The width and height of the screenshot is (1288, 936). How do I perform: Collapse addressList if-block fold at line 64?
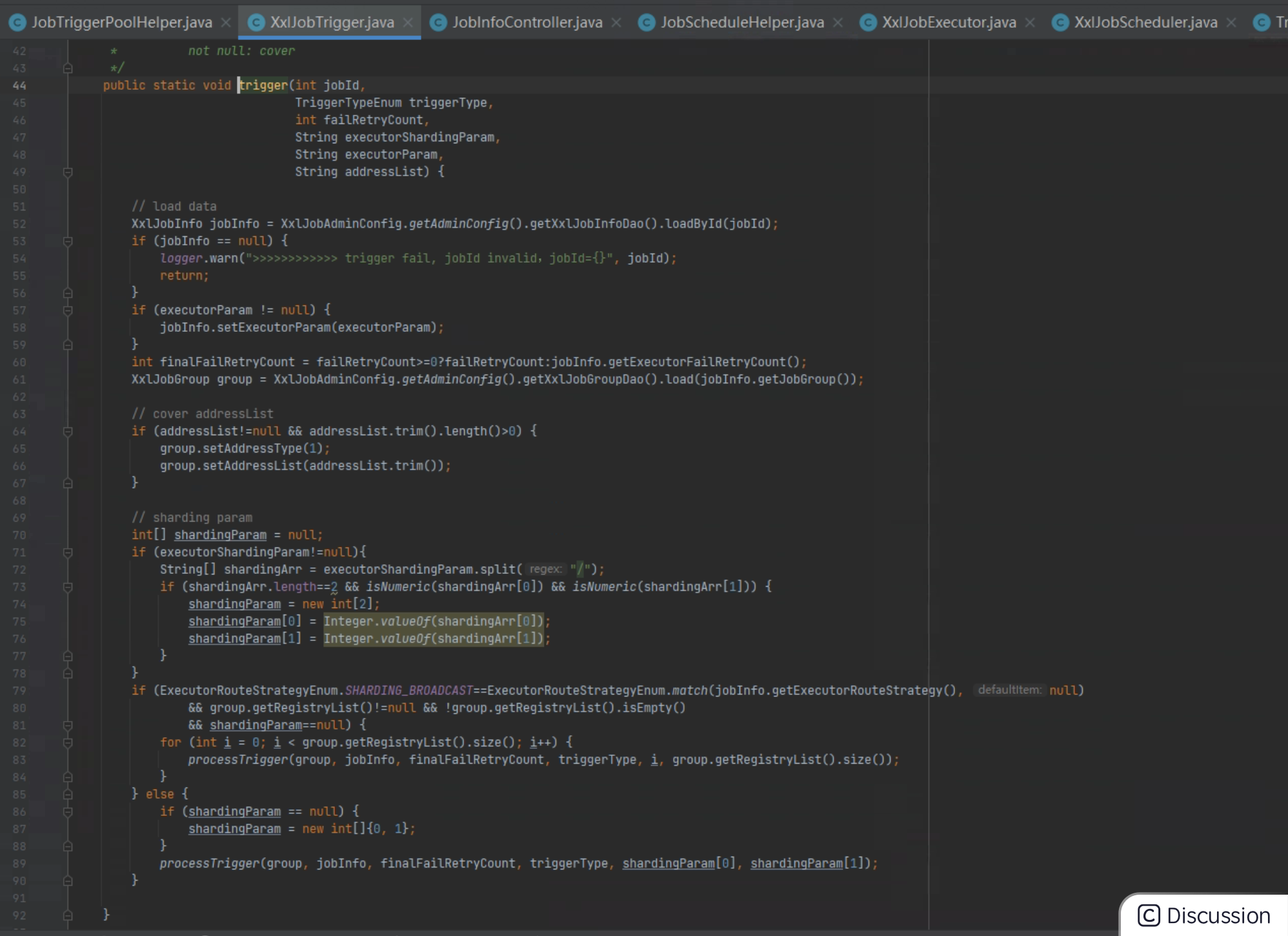68,431
